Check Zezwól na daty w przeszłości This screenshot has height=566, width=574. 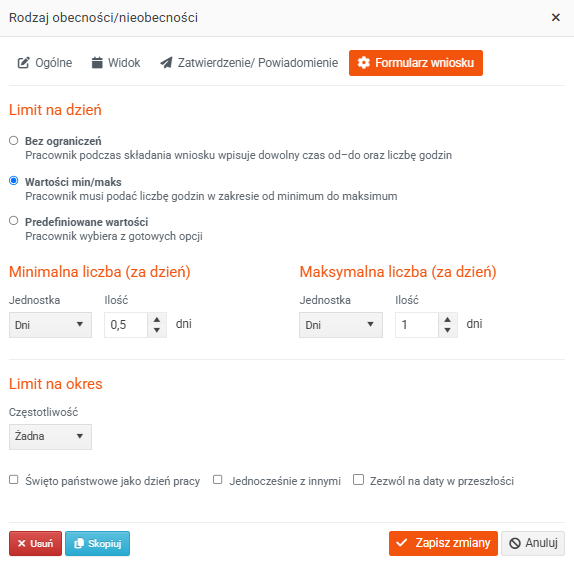click(x=358, y=480)
